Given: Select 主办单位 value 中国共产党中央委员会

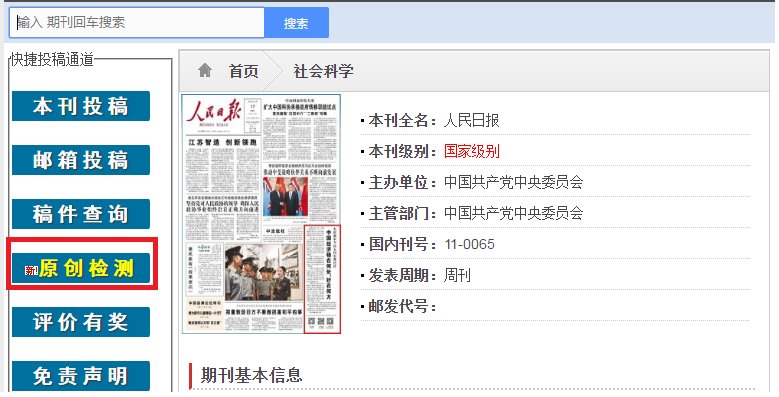Looking at the screenshot, I should tap(513, 182).
